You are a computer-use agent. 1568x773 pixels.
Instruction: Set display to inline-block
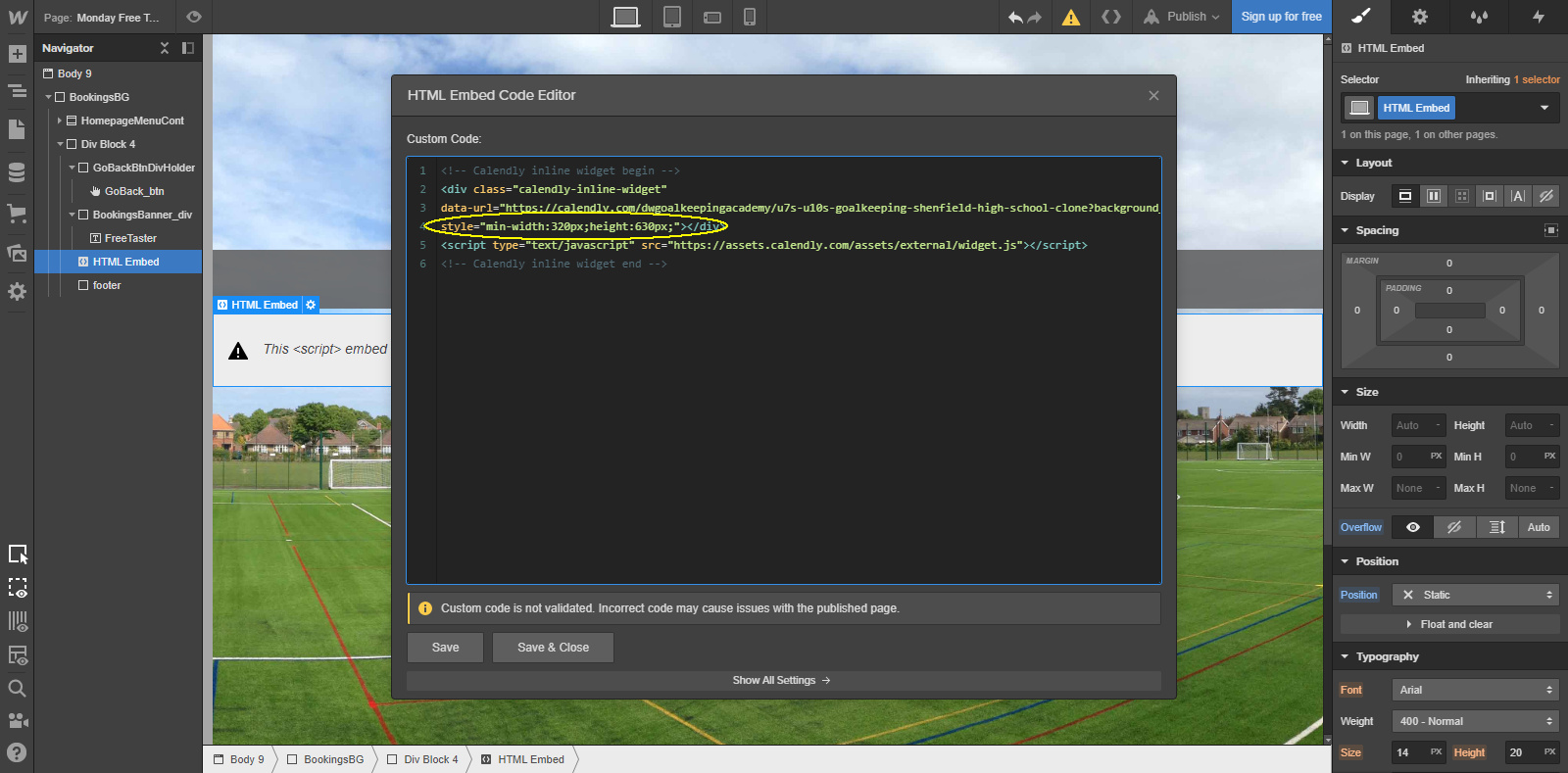[x=1490, y=196]
